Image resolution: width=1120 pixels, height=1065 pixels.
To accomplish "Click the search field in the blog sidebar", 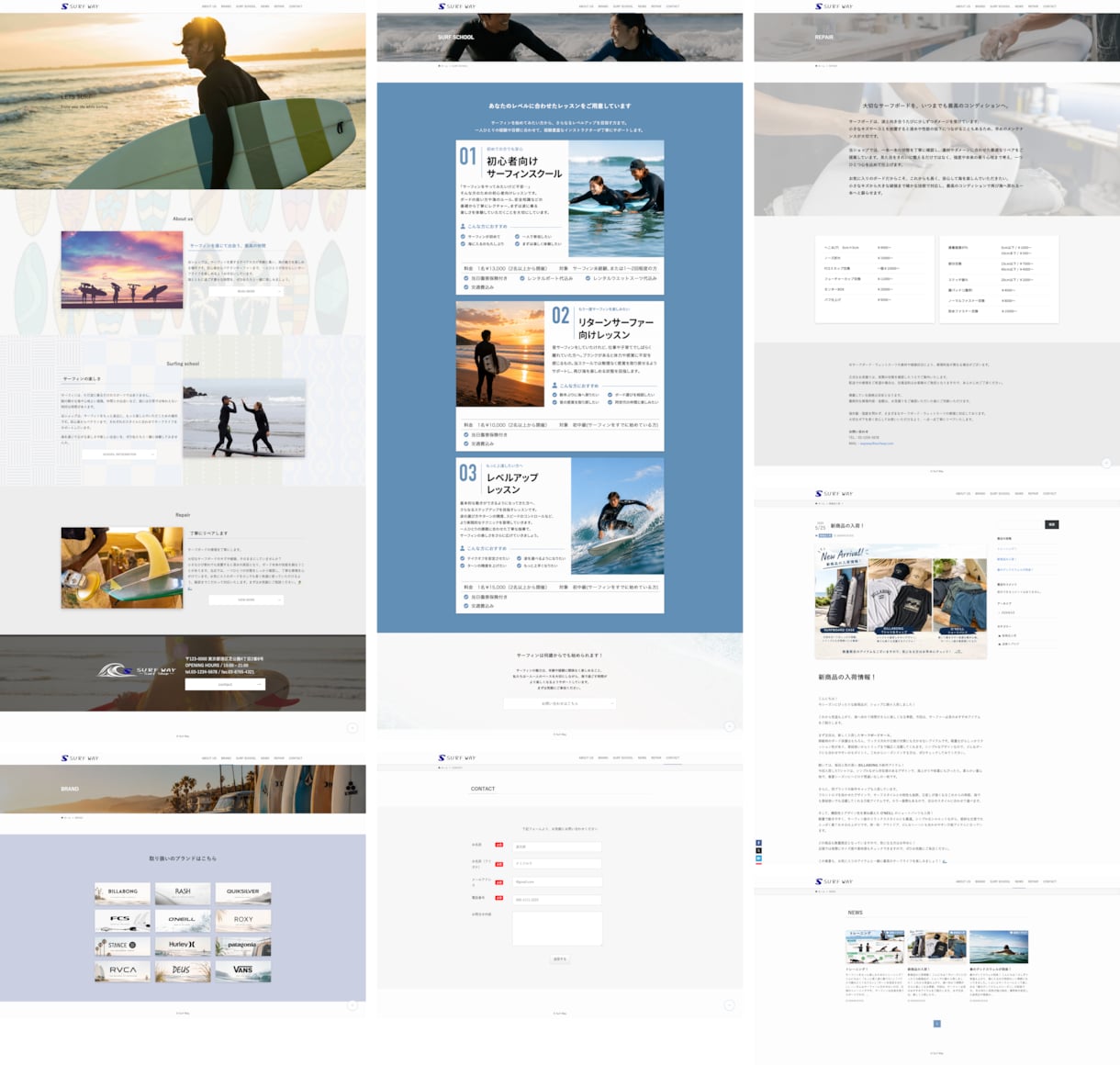I will pos(1020,524).
